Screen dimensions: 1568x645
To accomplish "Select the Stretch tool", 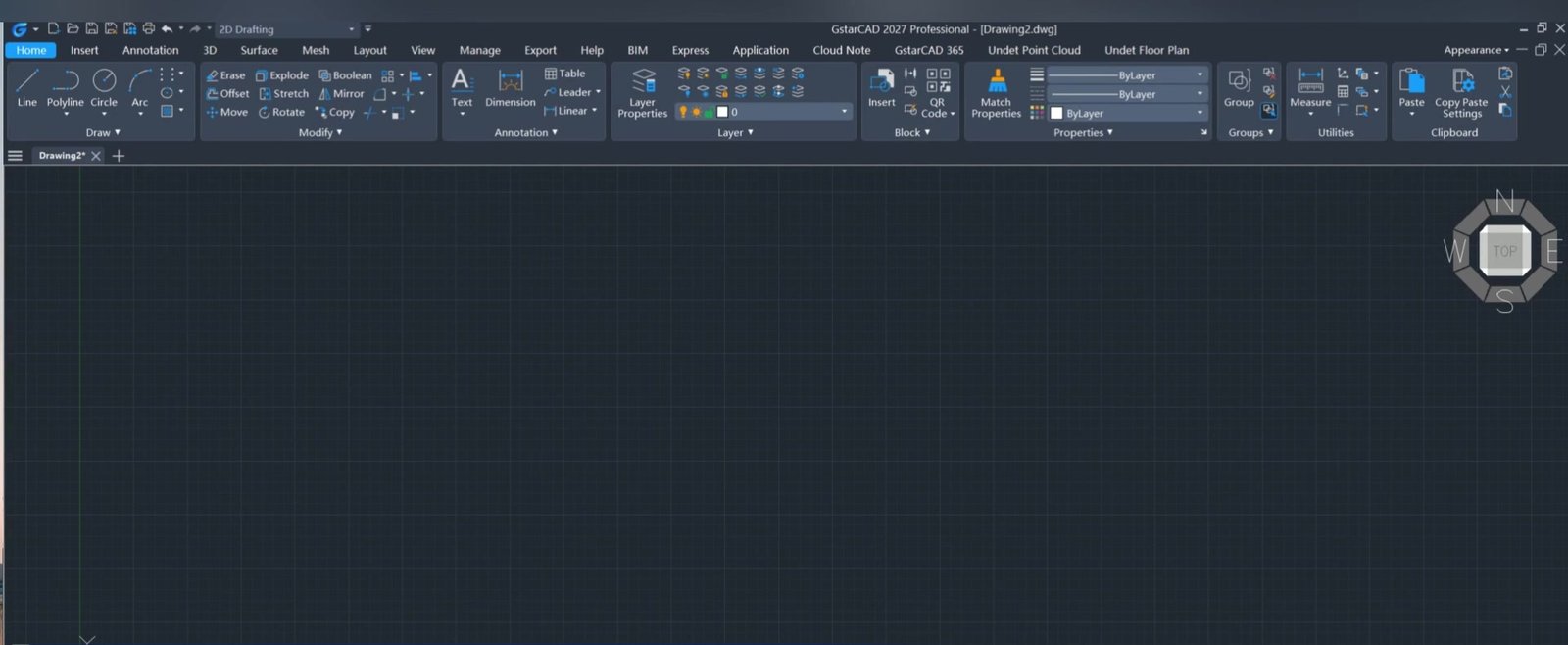I will coord(284,94).
